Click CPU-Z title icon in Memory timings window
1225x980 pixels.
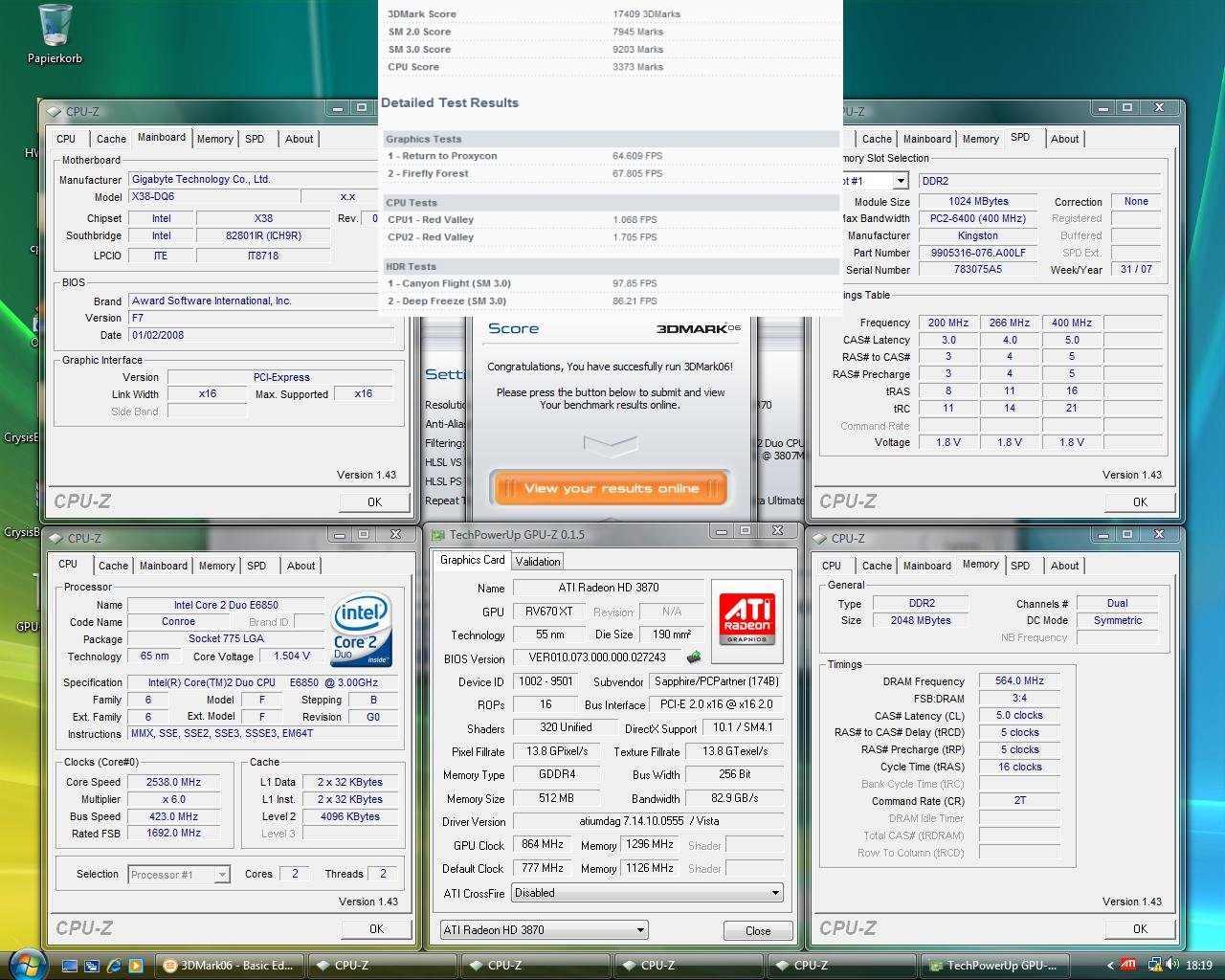pyautogui.click(x=820, y=538)
